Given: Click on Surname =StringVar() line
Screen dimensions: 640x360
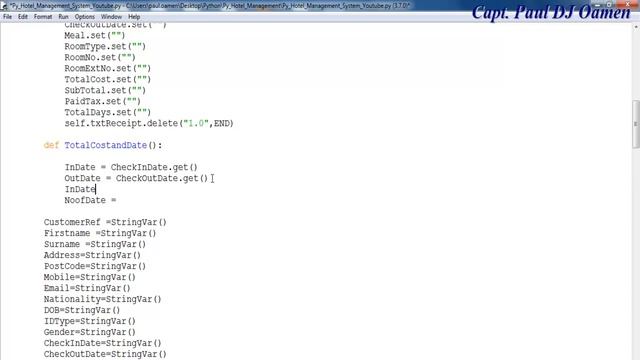Looking at the screenshot, I should click(x=95, y=244).
